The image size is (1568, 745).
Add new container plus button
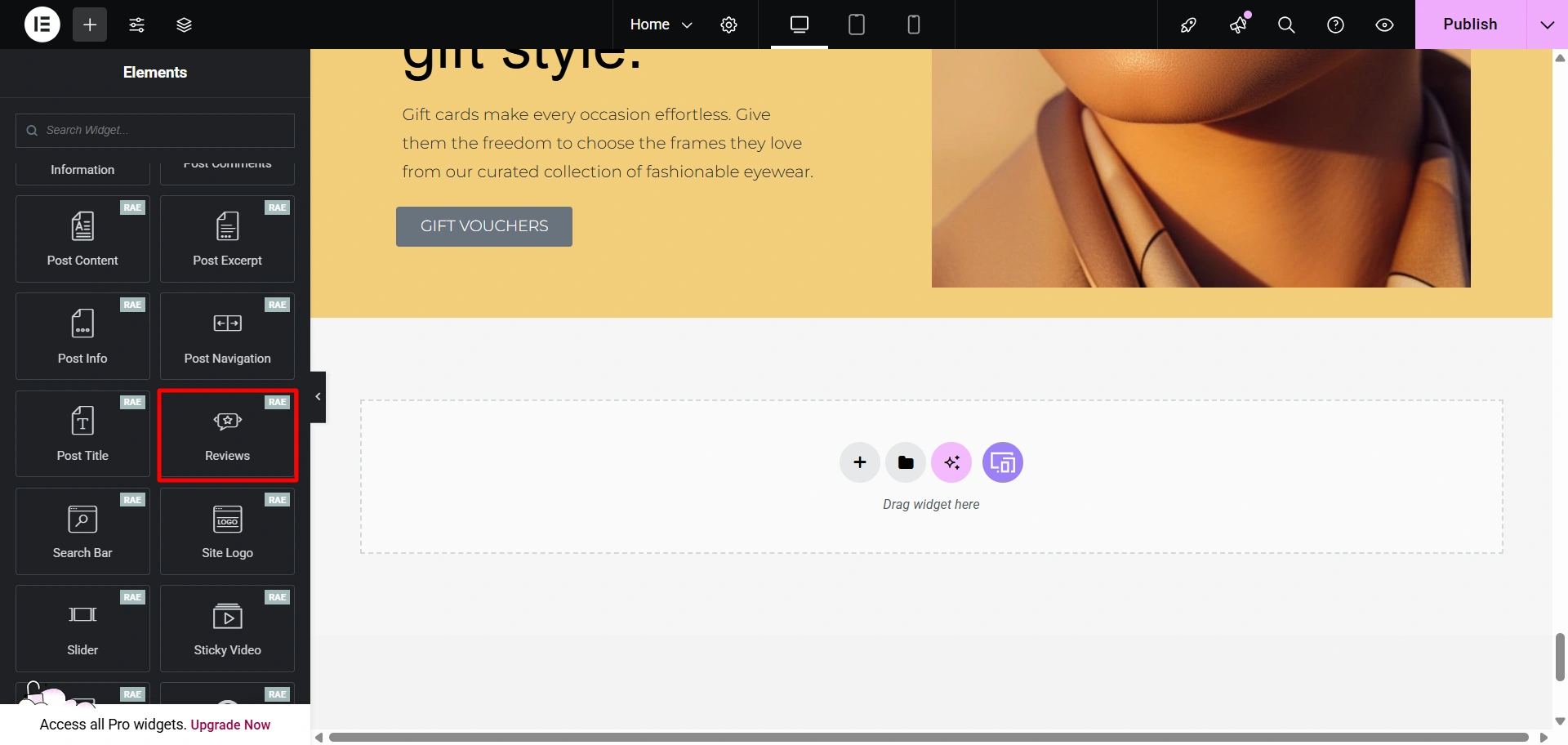coord(860,462)
